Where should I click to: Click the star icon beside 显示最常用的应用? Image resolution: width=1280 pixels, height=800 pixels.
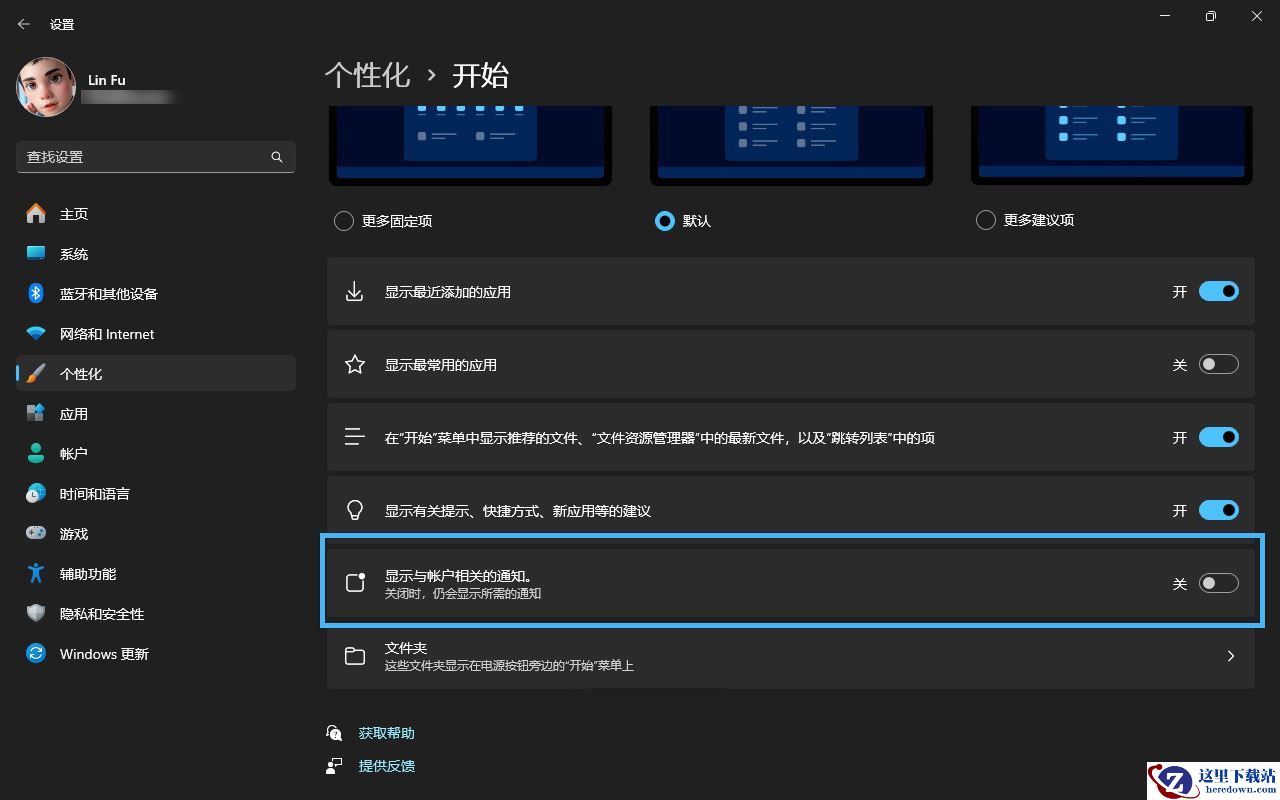pos(354,365)
